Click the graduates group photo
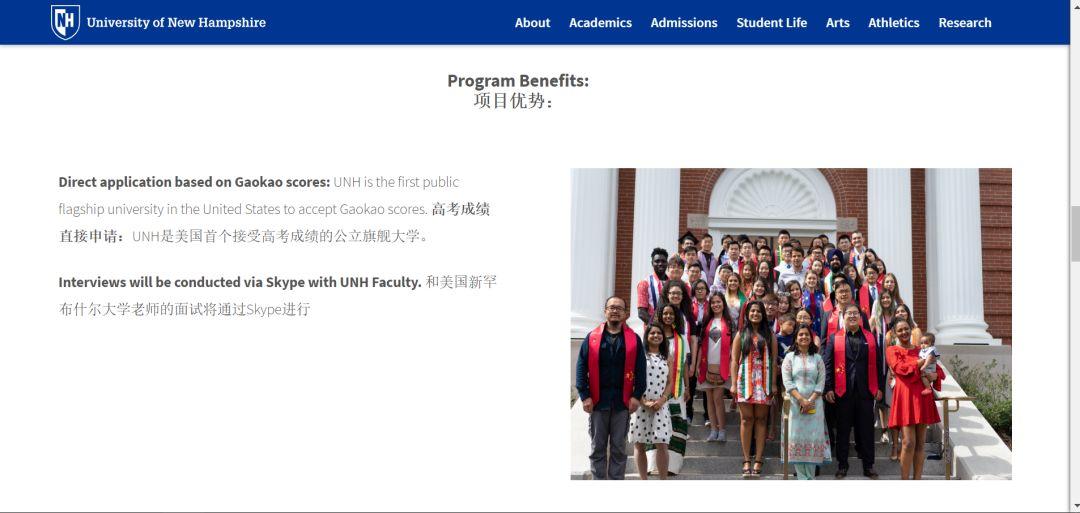Viewport: 1080px width, 513px height. (x=790, y=323)
